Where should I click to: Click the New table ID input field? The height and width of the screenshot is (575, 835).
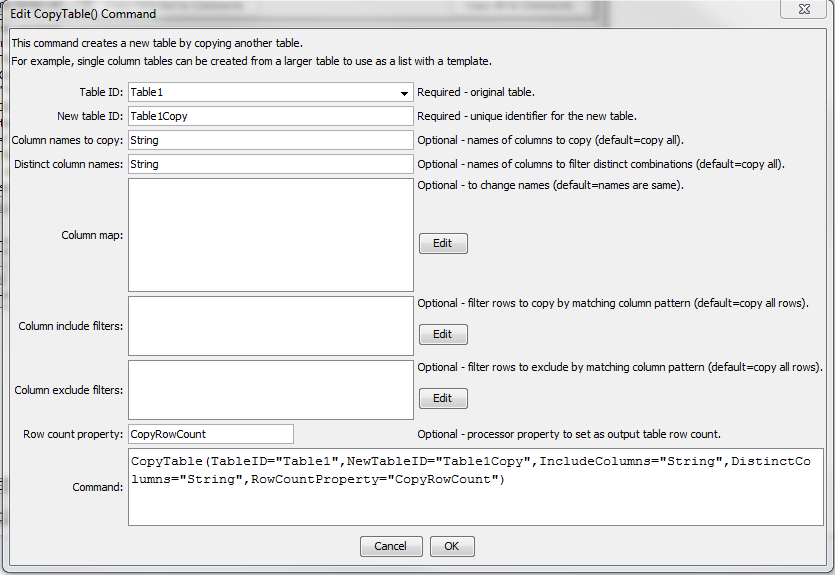[271, 116]
